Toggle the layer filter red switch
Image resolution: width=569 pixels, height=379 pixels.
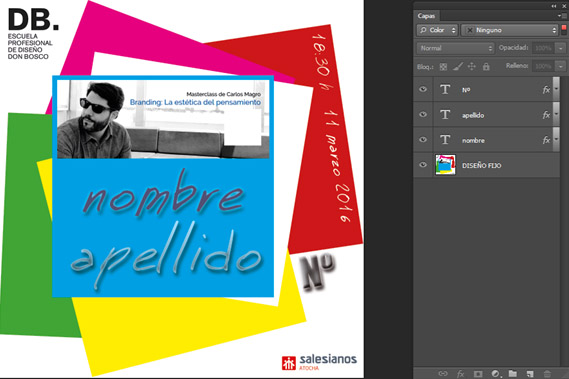[x=564, y=30]
